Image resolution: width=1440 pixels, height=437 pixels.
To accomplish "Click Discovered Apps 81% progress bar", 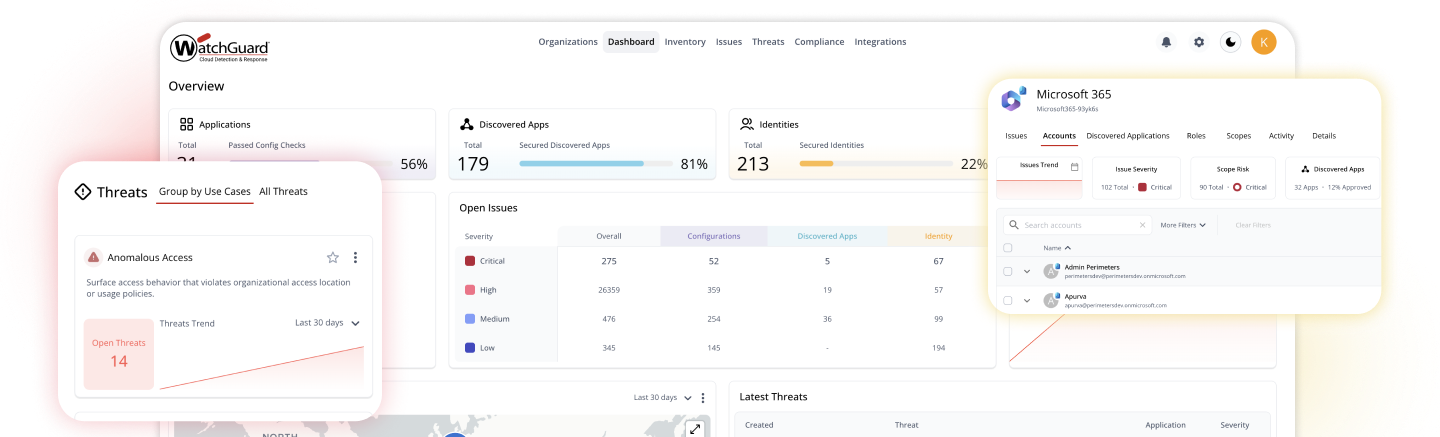I will tap(596, 163).
